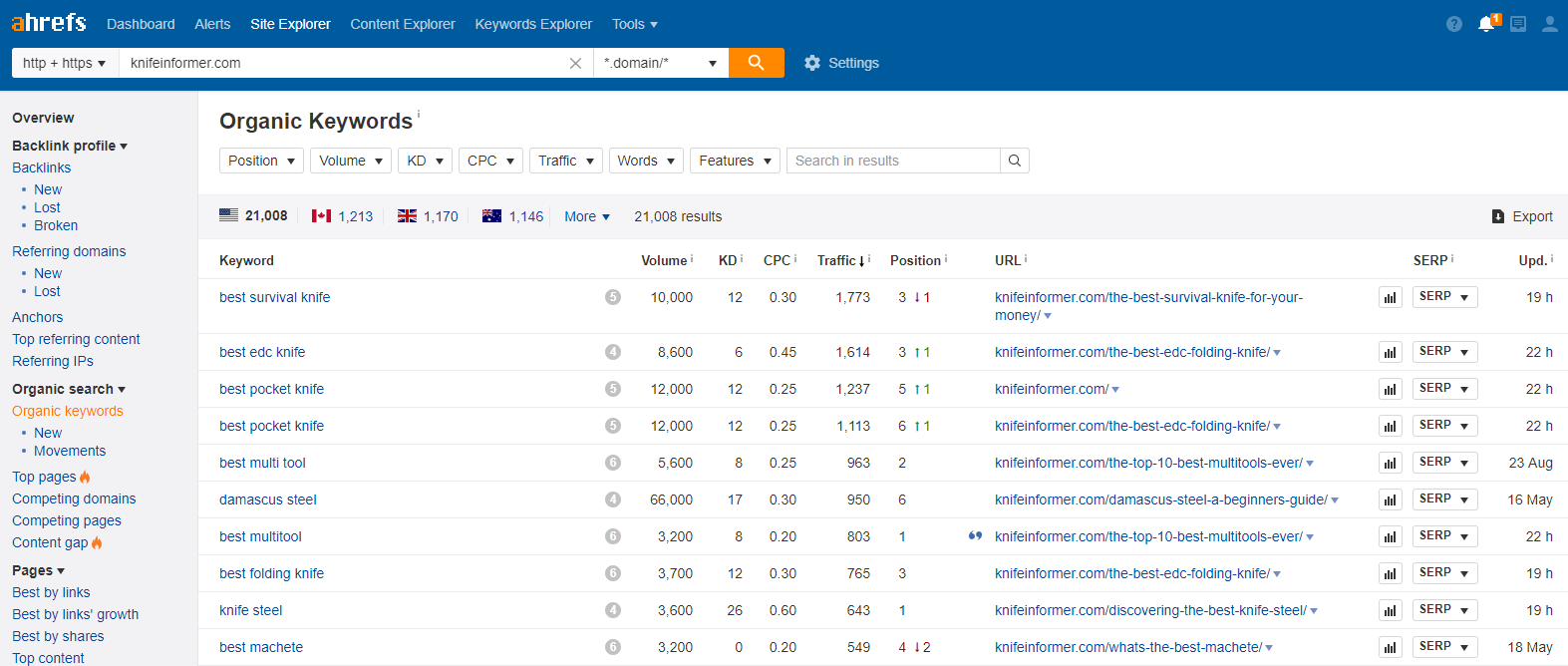Open the help question mark icon
1568x666 pixels.
point(1454,24)
